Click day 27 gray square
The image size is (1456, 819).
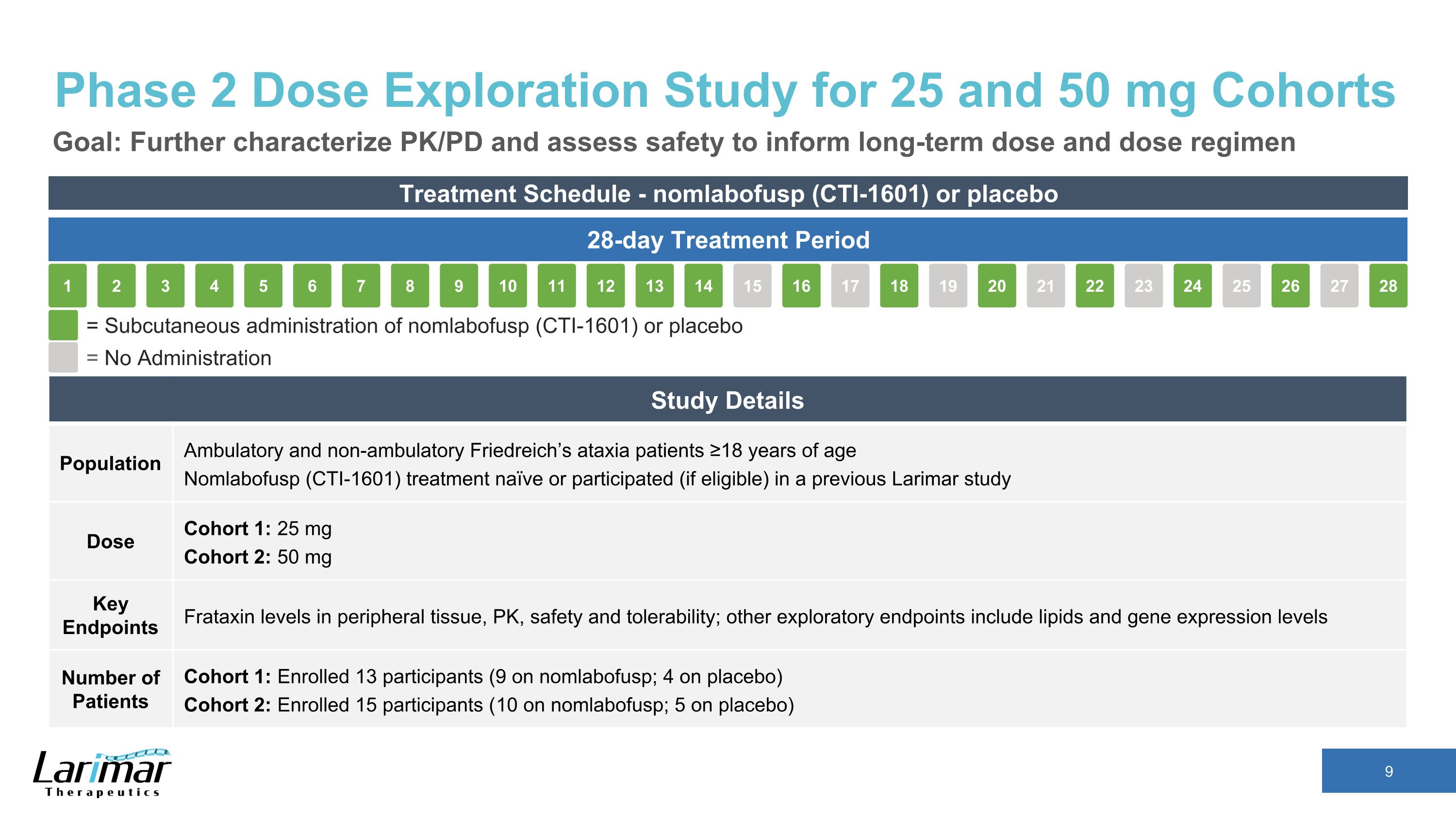point(1339,286)
